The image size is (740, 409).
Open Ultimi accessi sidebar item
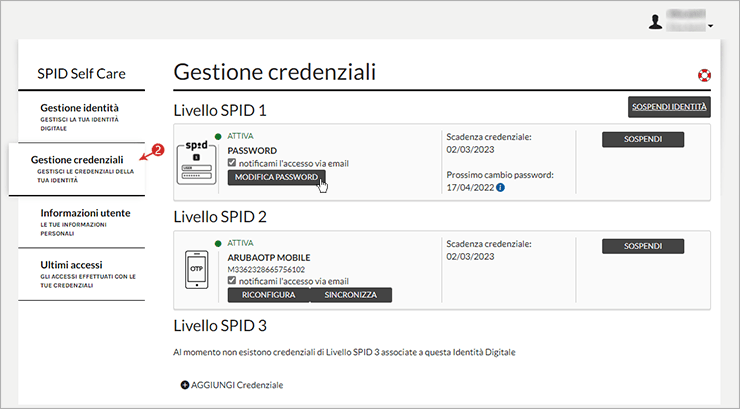(x=81, y=274)
